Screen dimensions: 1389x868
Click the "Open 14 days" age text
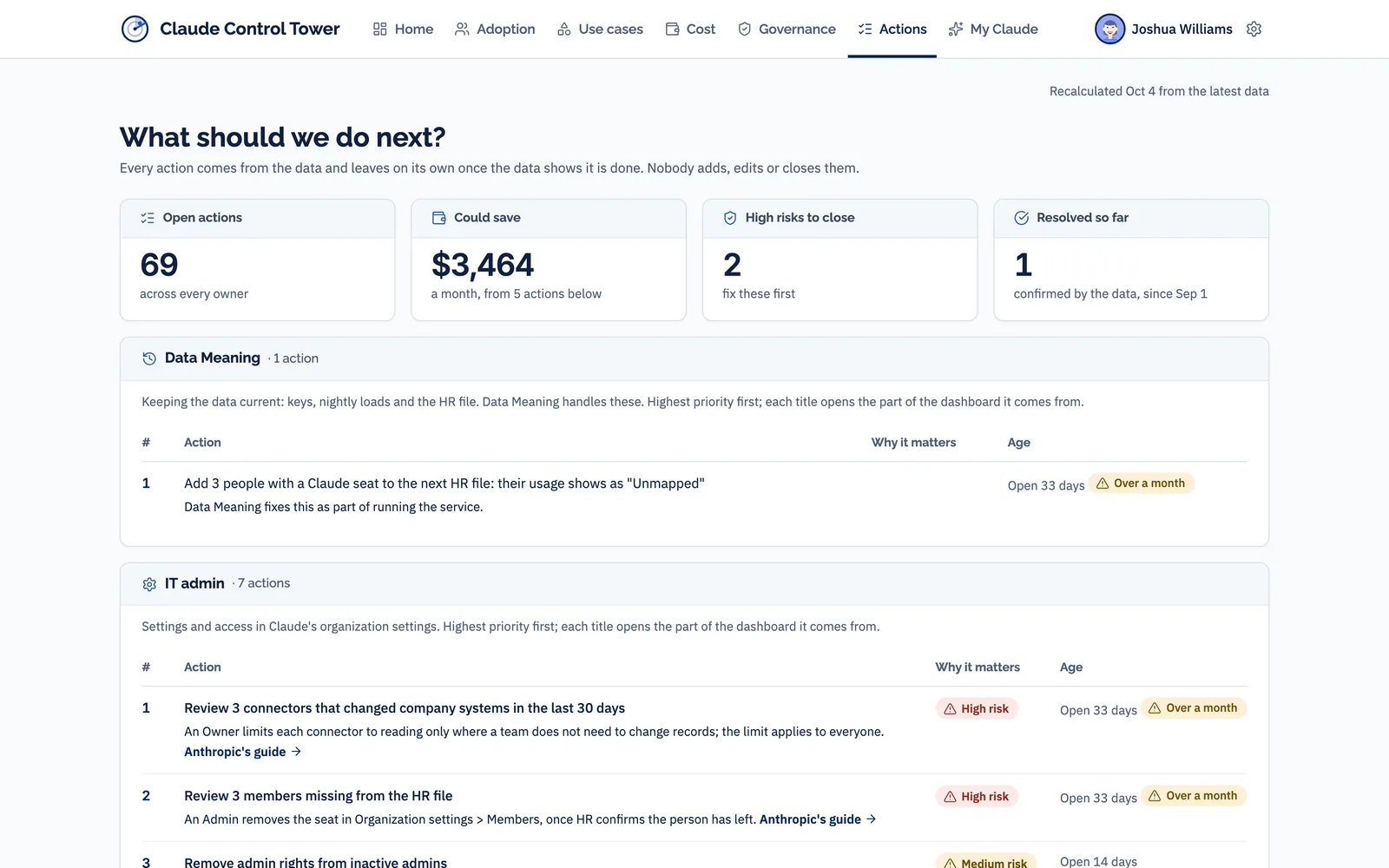coord(1098,861)
